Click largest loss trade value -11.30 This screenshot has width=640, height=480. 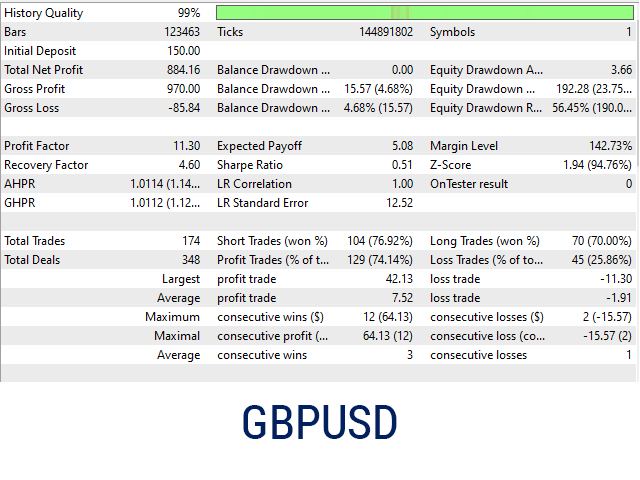click(x=616, y=279)
